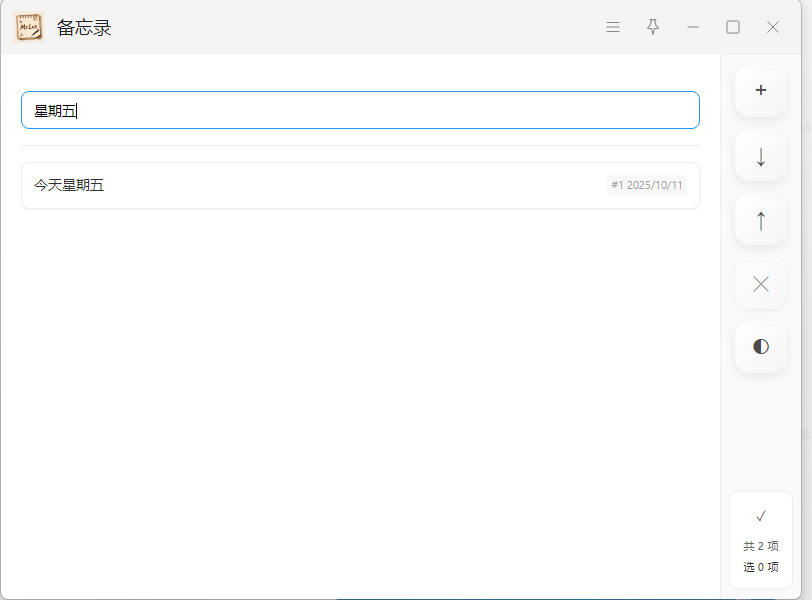Click the gray X button in the sidebar
Image resolution: width=812 pixels, height=600 pixels.
(760, 284)
